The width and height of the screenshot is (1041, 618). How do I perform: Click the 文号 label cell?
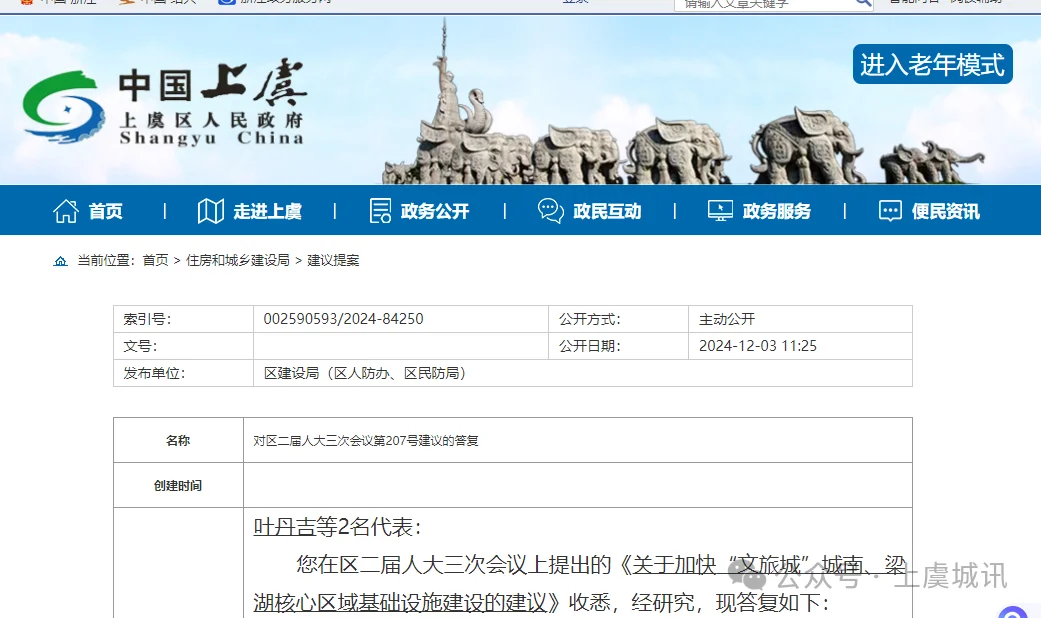click(183, 346)
